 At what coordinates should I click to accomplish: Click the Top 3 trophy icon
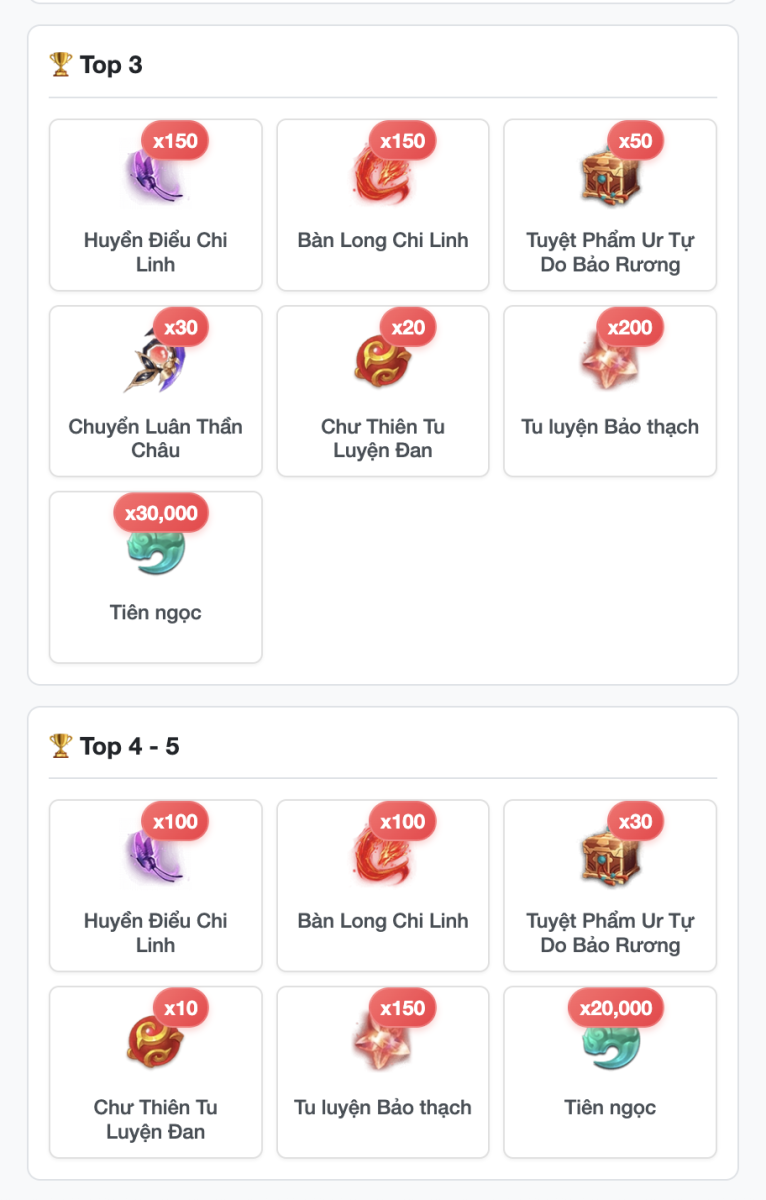[x=60, y=65]
